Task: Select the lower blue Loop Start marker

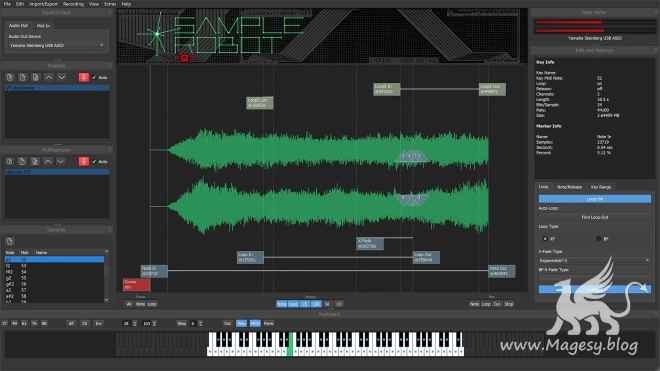Action: [250, 257]
